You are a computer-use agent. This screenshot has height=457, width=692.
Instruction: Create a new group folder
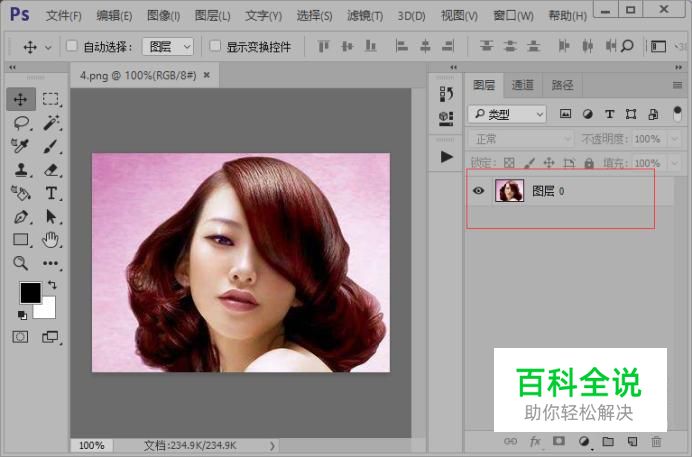point(608,441)
